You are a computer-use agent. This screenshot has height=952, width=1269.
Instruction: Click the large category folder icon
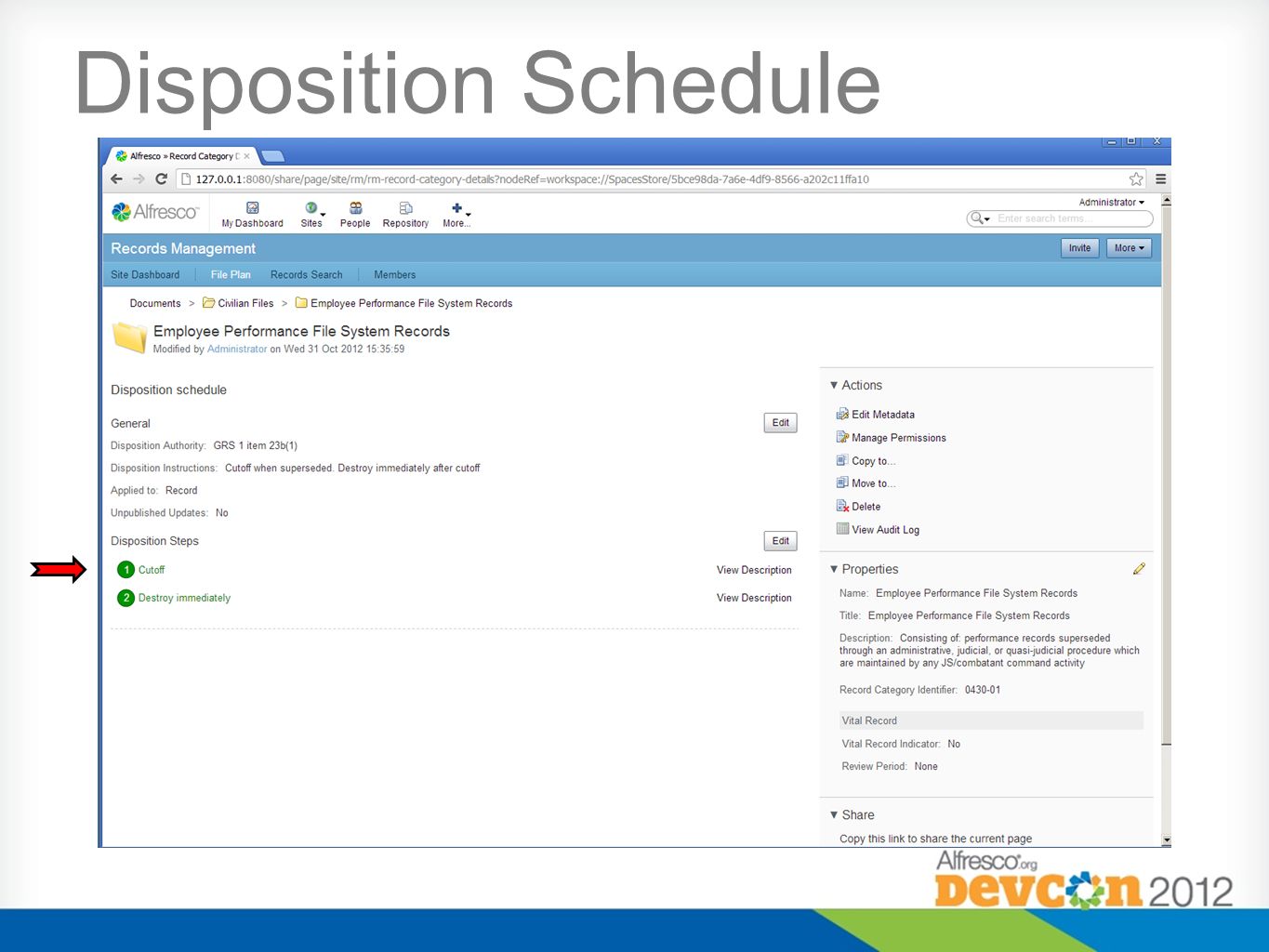tap(129, 337)
